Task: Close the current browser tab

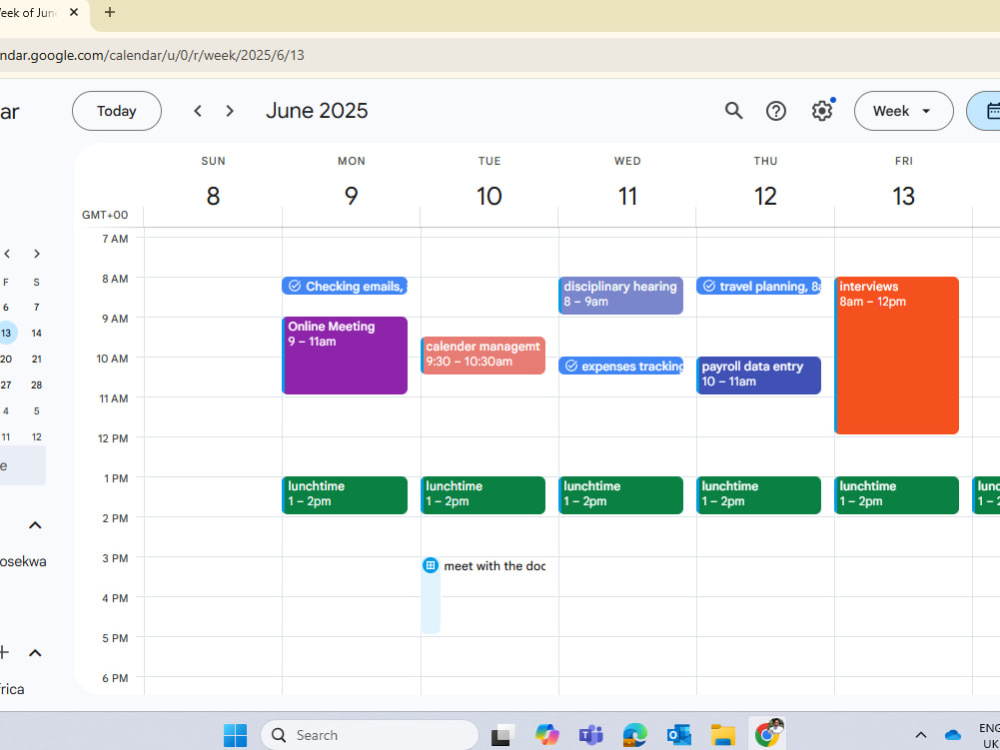Action: tap(74, 12)
